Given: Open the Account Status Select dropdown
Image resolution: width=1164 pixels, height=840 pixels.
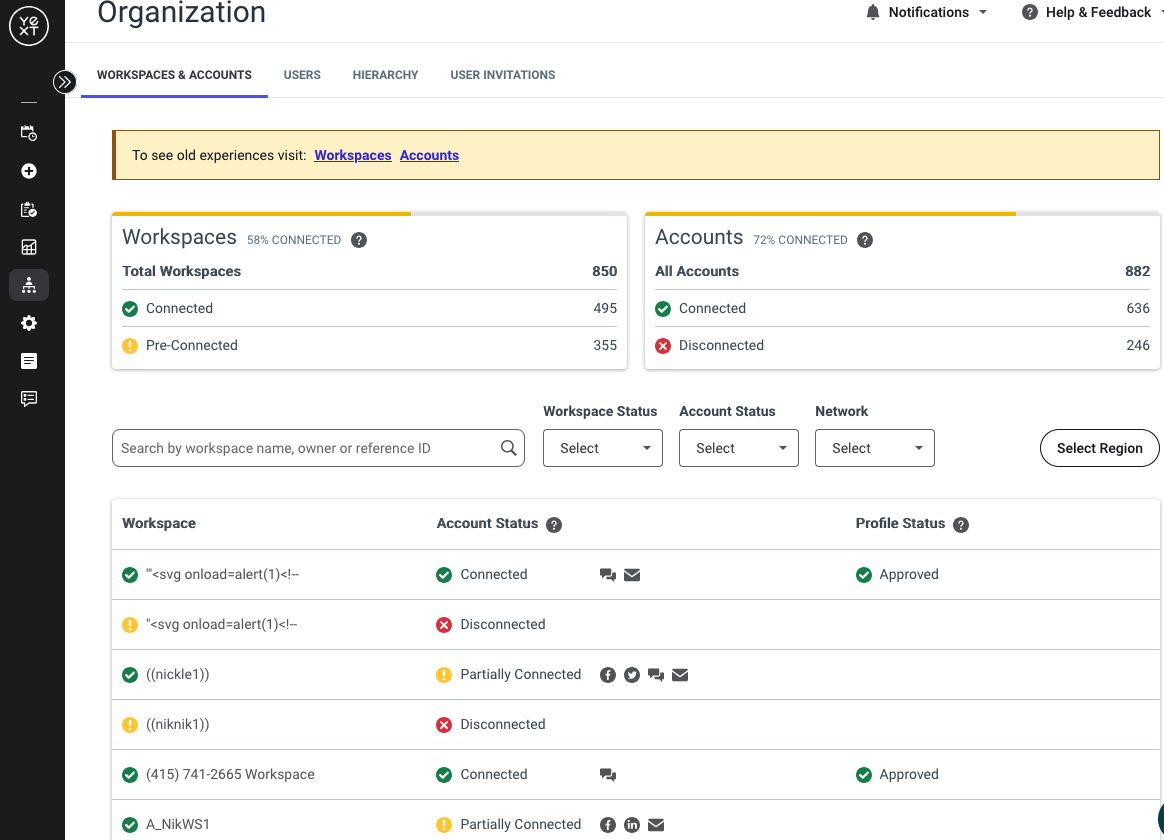Looking at the screenshot, I should click(x=739, y=448).
